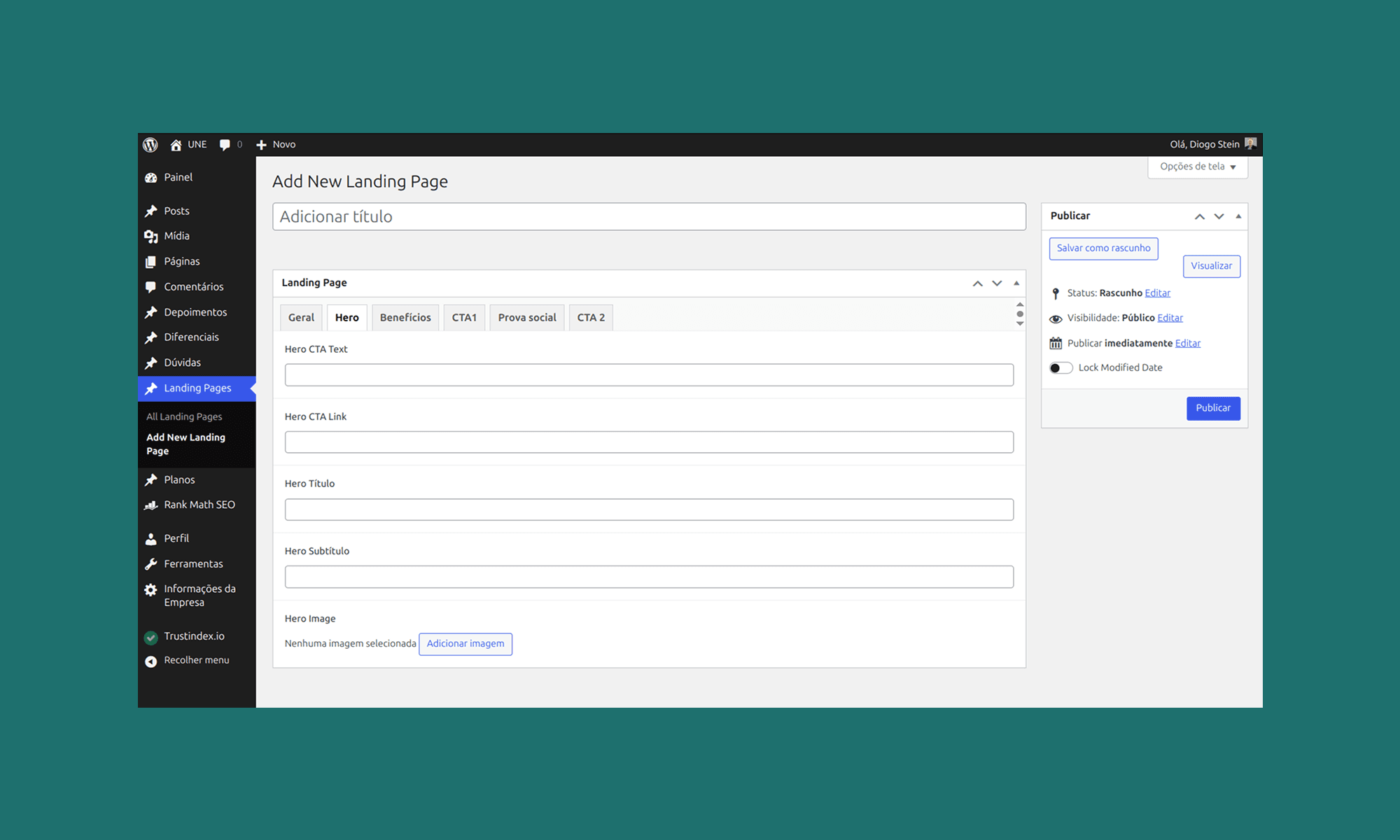Image resolution: width=1400 pixels, height=840 pixels.
Task: Switch to the Benefícios tab
Action: click(x=405, y=317)
